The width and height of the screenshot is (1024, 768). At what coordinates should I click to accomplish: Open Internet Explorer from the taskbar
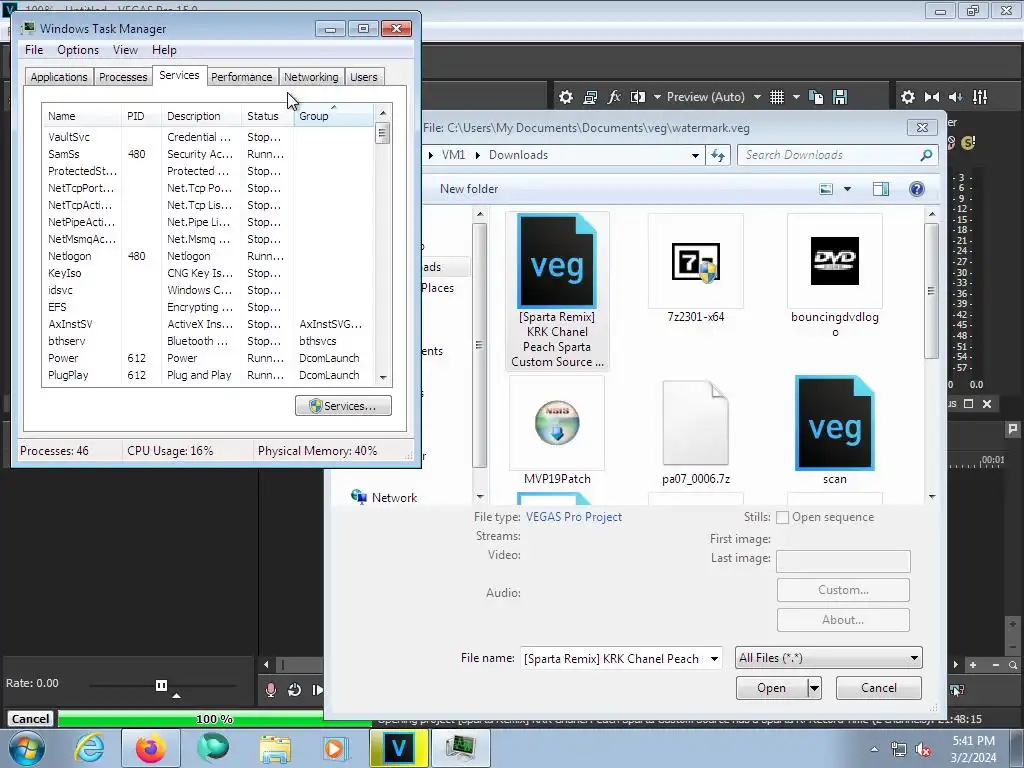coord(89,748)
